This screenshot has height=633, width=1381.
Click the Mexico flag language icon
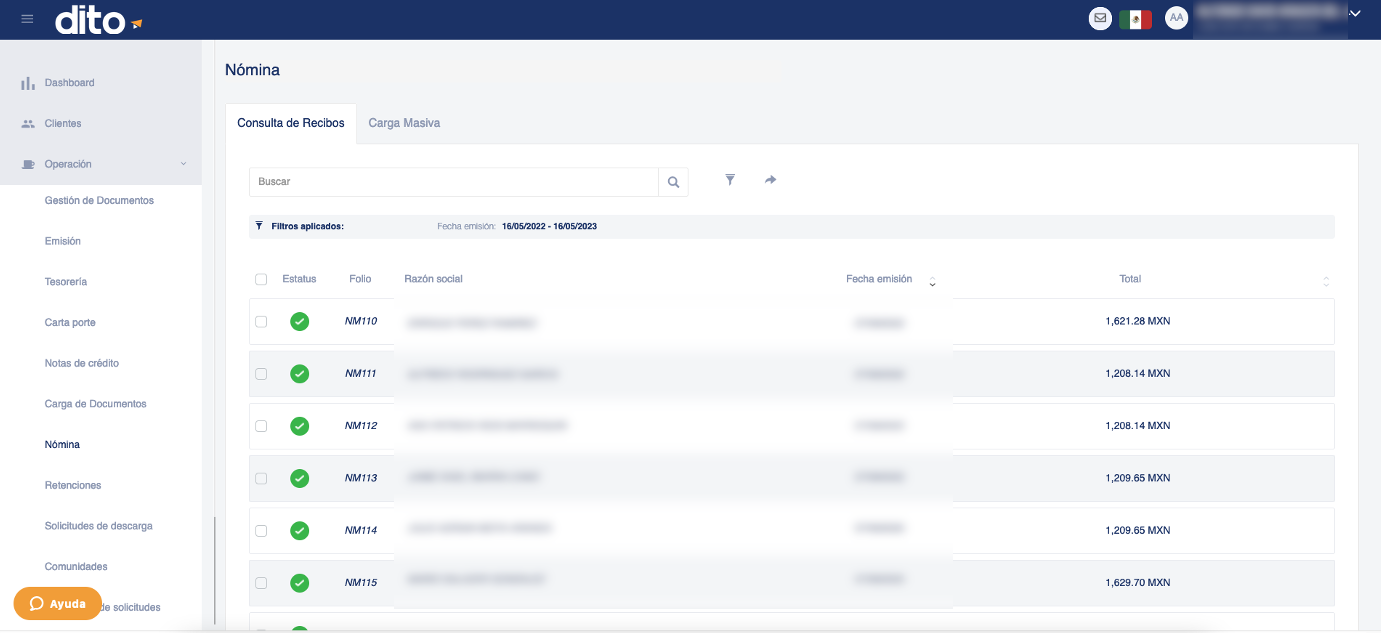1135,19
